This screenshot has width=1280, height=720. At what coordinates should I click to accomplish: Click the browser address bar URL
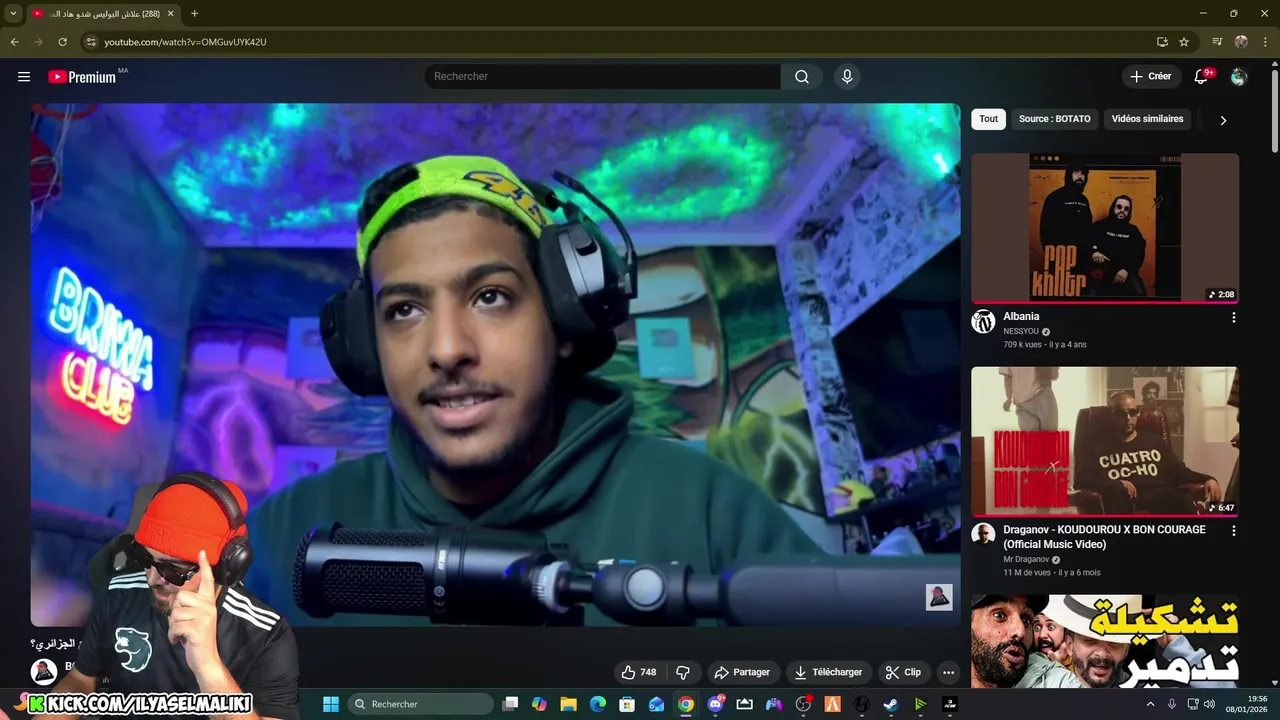[185, 42]
